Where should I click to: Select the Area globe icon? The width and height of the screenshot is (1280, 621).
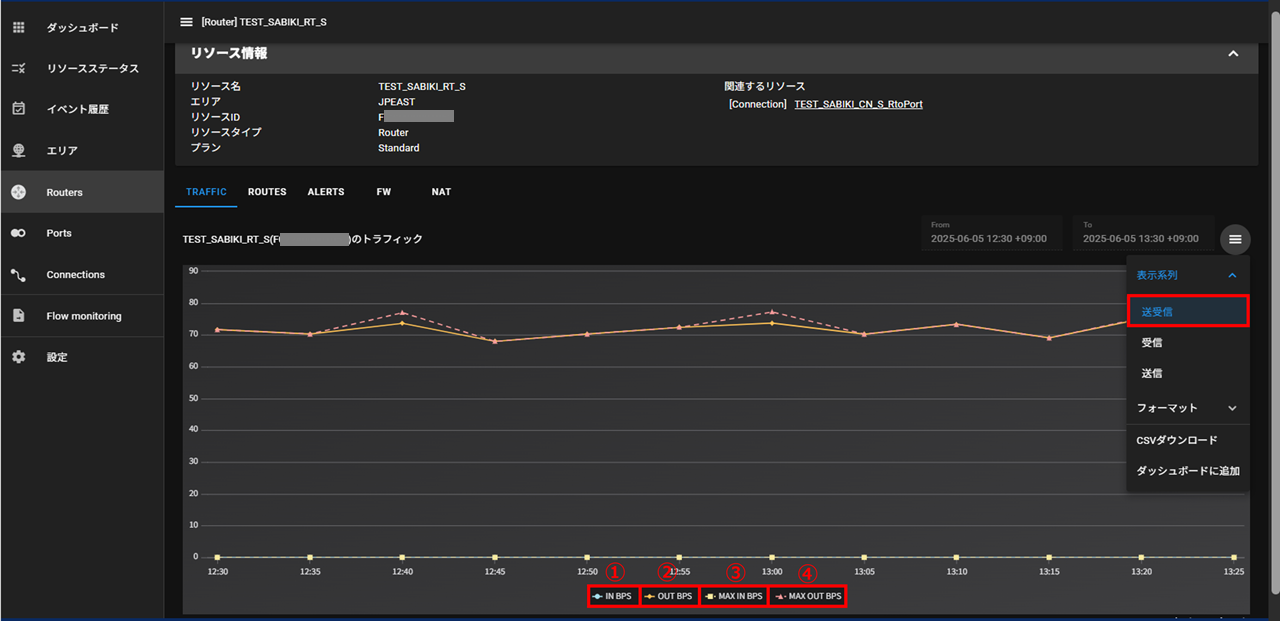(18, 151)
